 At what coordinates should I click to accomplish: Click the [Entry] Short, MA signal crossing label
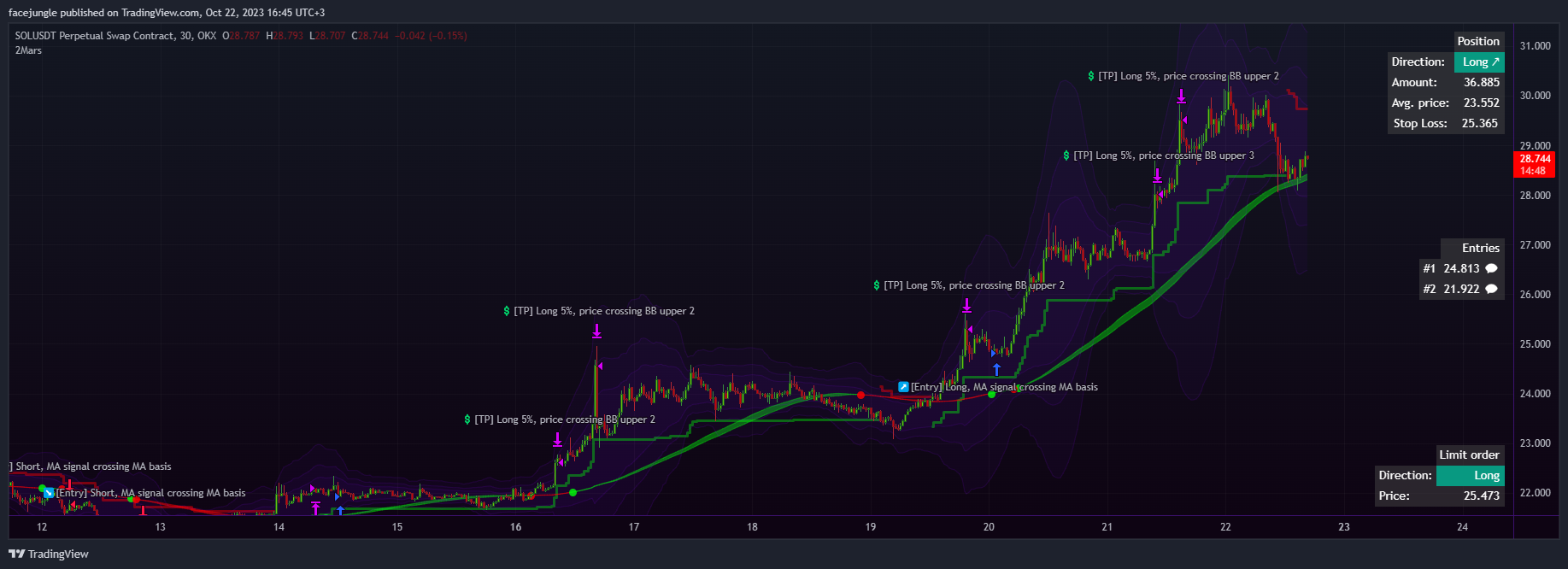[x=150, y=493]
